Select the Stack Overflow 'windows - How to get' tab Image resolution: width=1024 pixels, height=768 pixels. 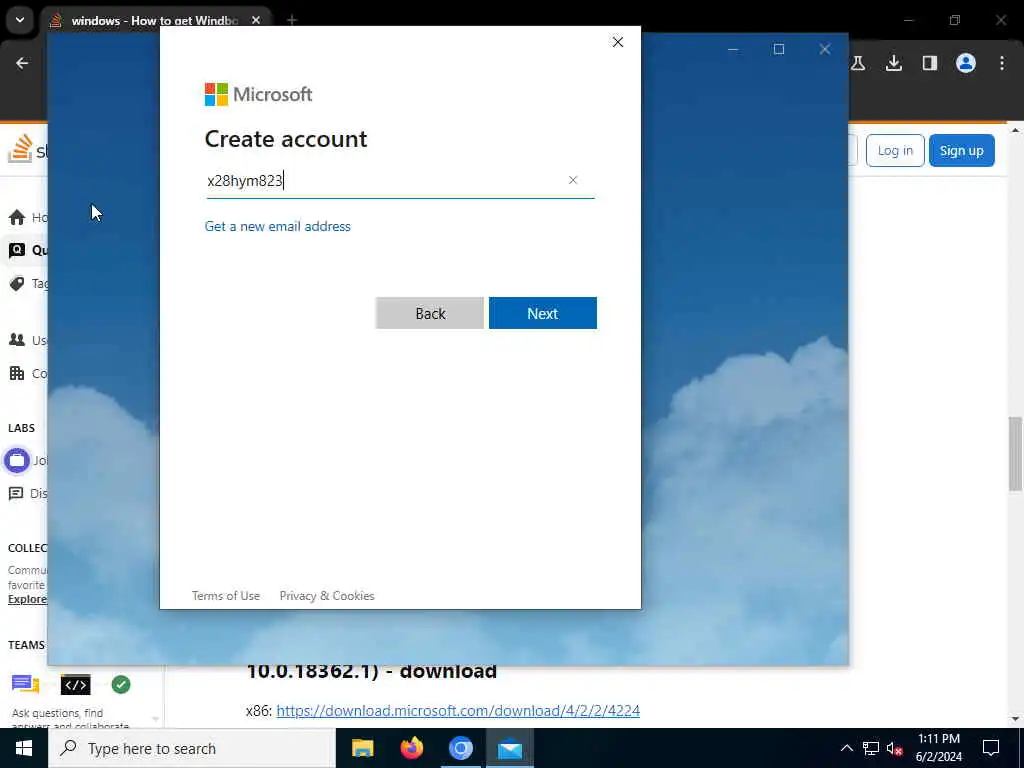154,21
